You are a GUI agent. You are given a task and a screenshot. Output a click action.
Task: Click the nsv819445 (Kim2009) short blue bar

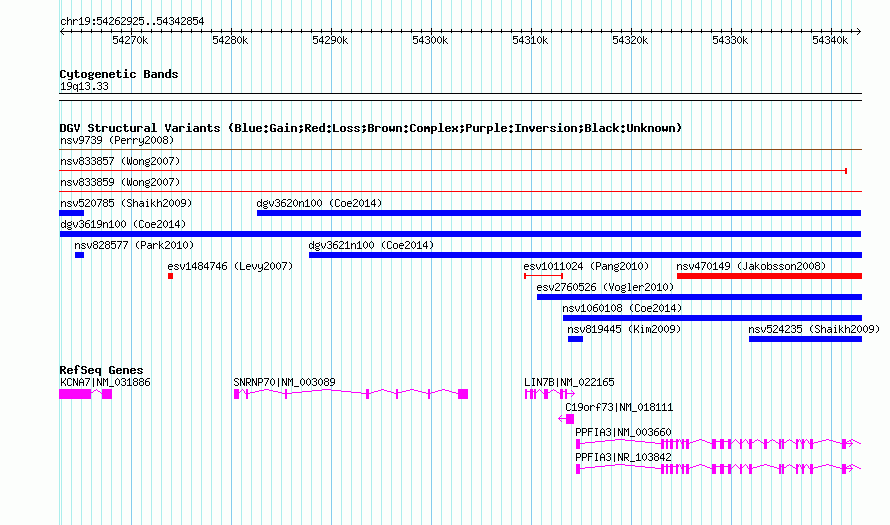coord(576,339)
